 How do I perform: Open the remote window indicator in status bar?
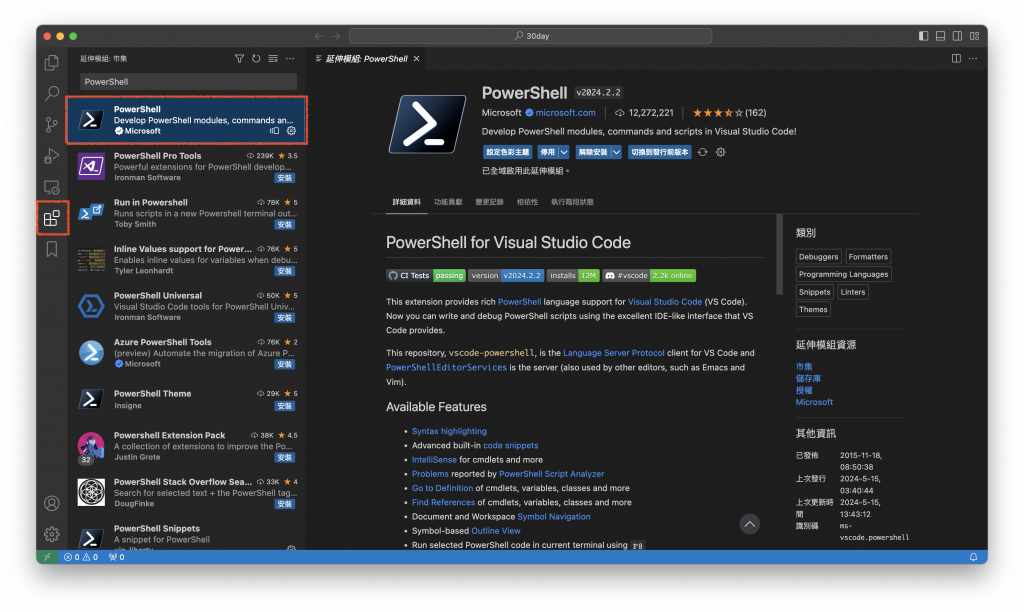(47, 557)
